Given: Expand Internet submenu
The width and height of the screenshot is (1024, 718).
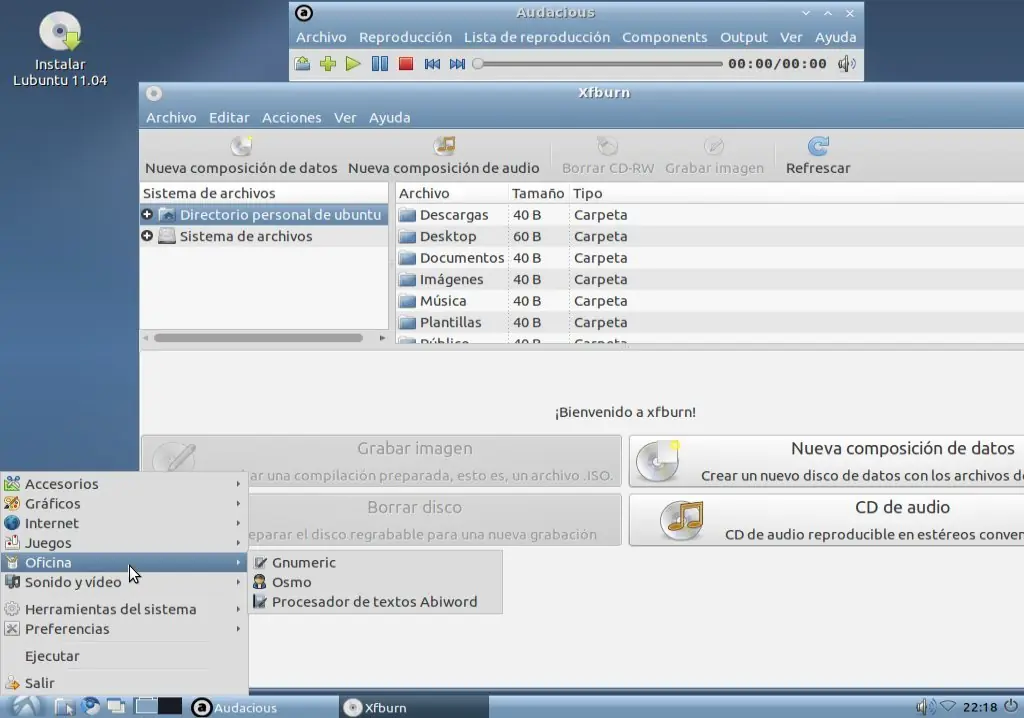Looking at the screenshot, I should point(124,523).
